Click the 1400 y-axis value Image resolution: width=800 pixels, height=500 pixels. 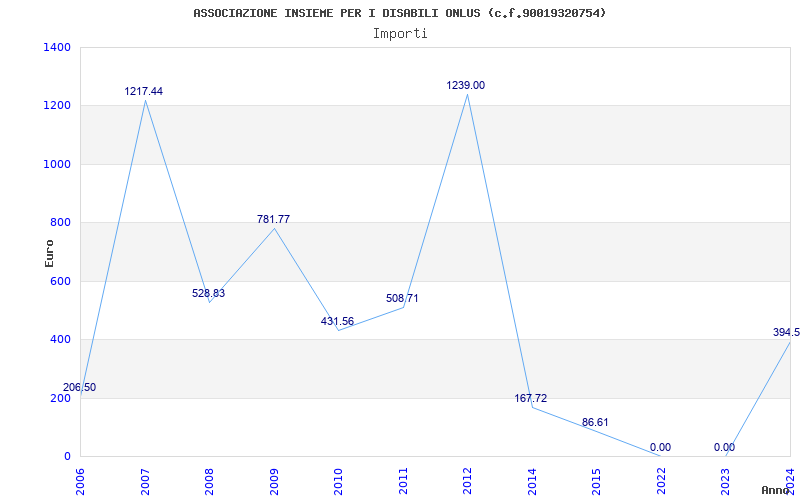click(58, 47)
